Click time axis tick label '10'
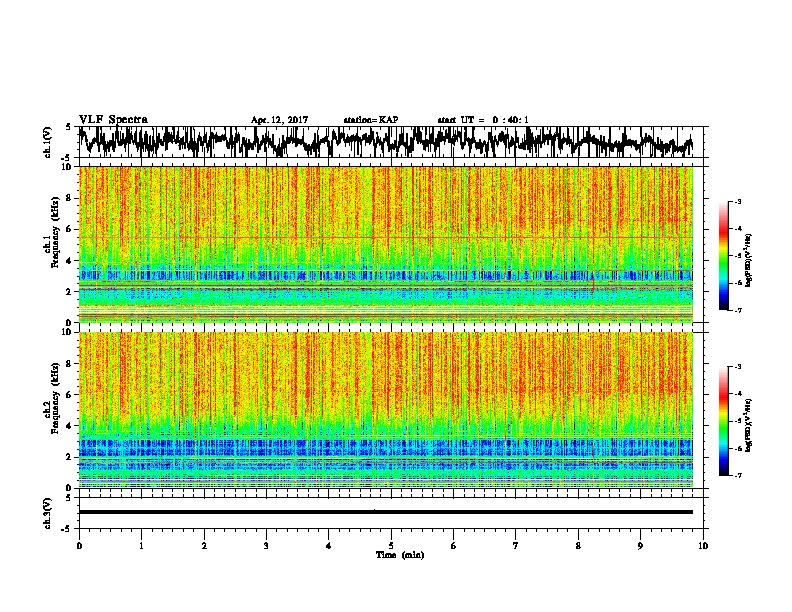The width and height of the screenshot is (792, 612). [703, 545]
